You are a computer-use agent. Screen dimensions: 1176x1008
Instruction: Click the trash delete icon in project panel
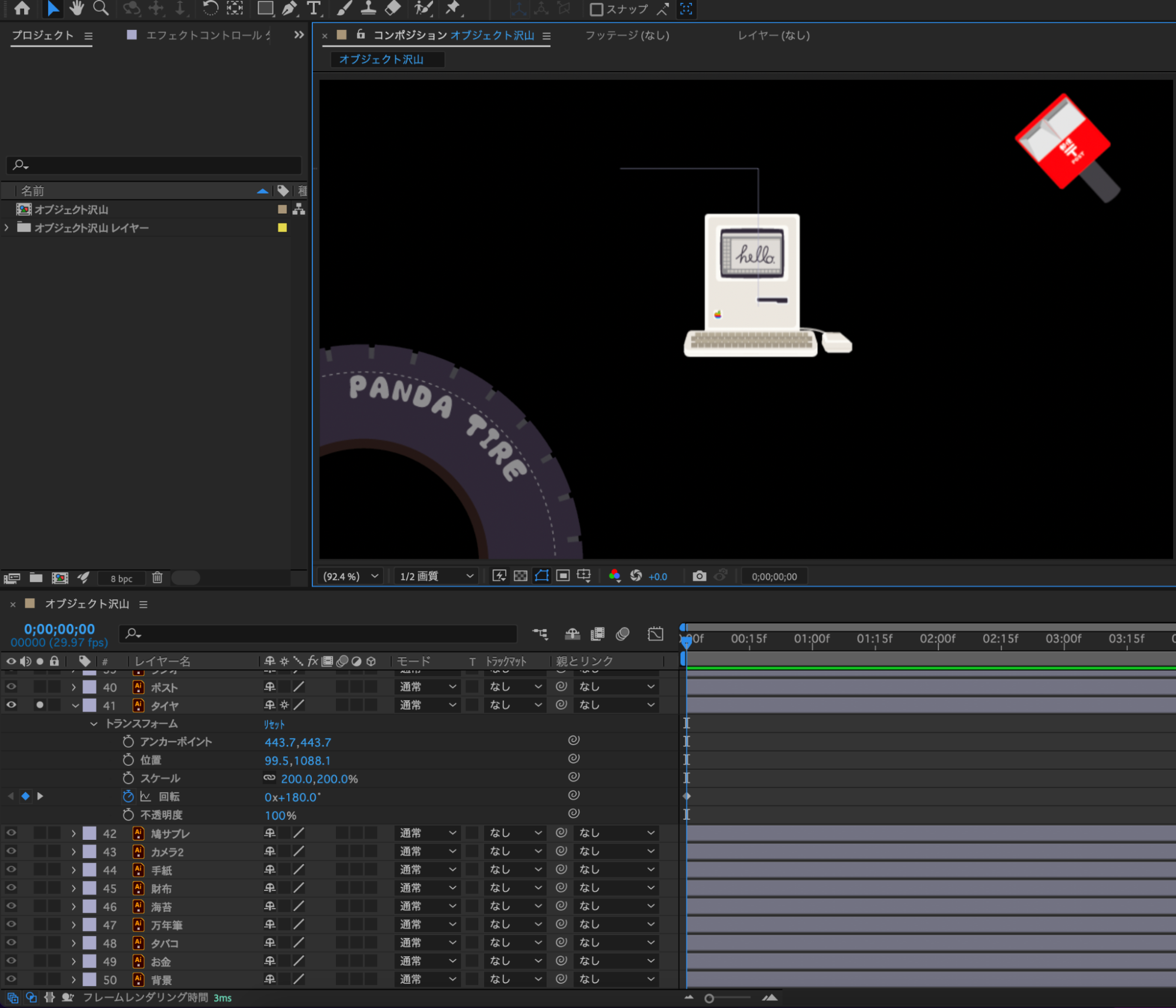point(157,578)
